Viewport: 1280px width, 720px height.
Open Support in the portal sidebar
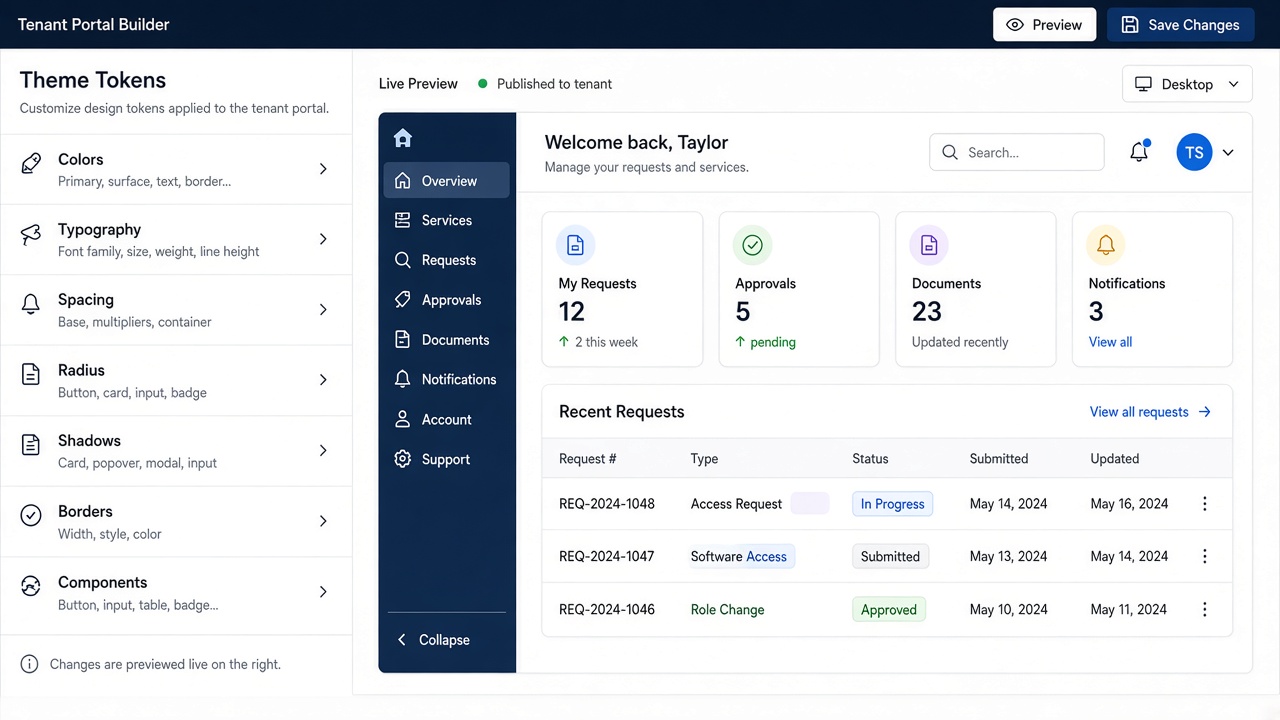(x=446, y=460)
